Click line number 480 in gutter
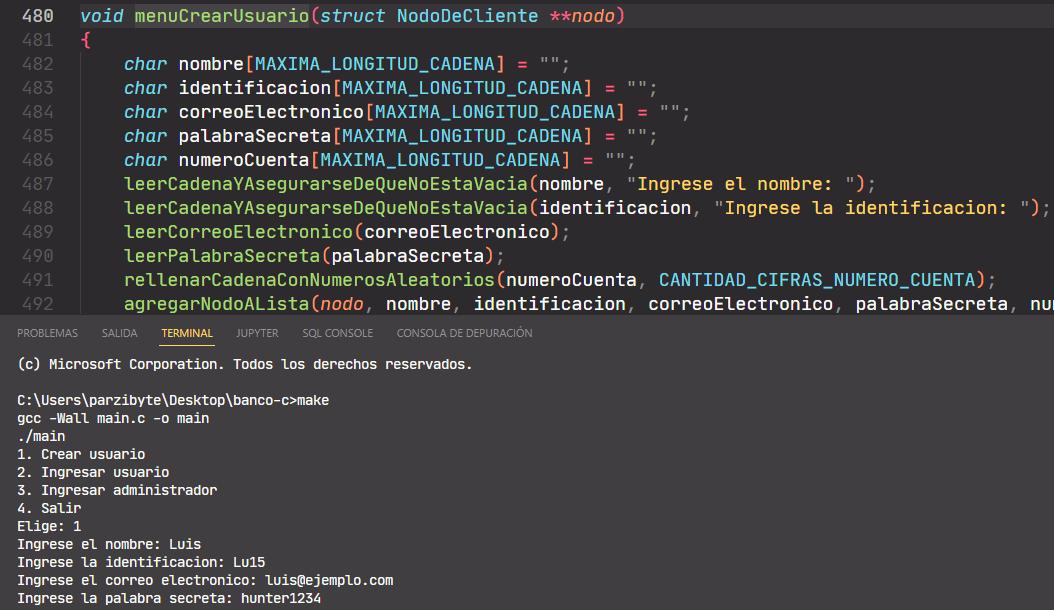 click(x=38, y=15)
